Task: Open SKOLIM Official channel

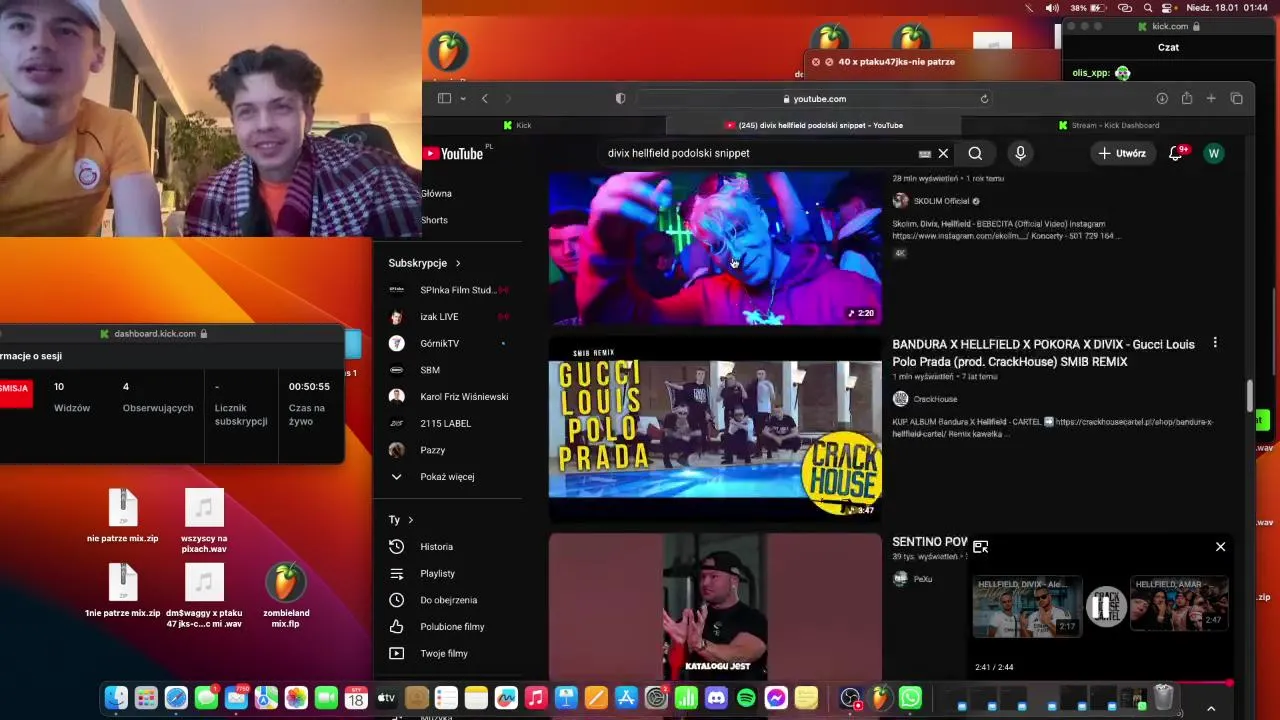Action: point(941,201)
